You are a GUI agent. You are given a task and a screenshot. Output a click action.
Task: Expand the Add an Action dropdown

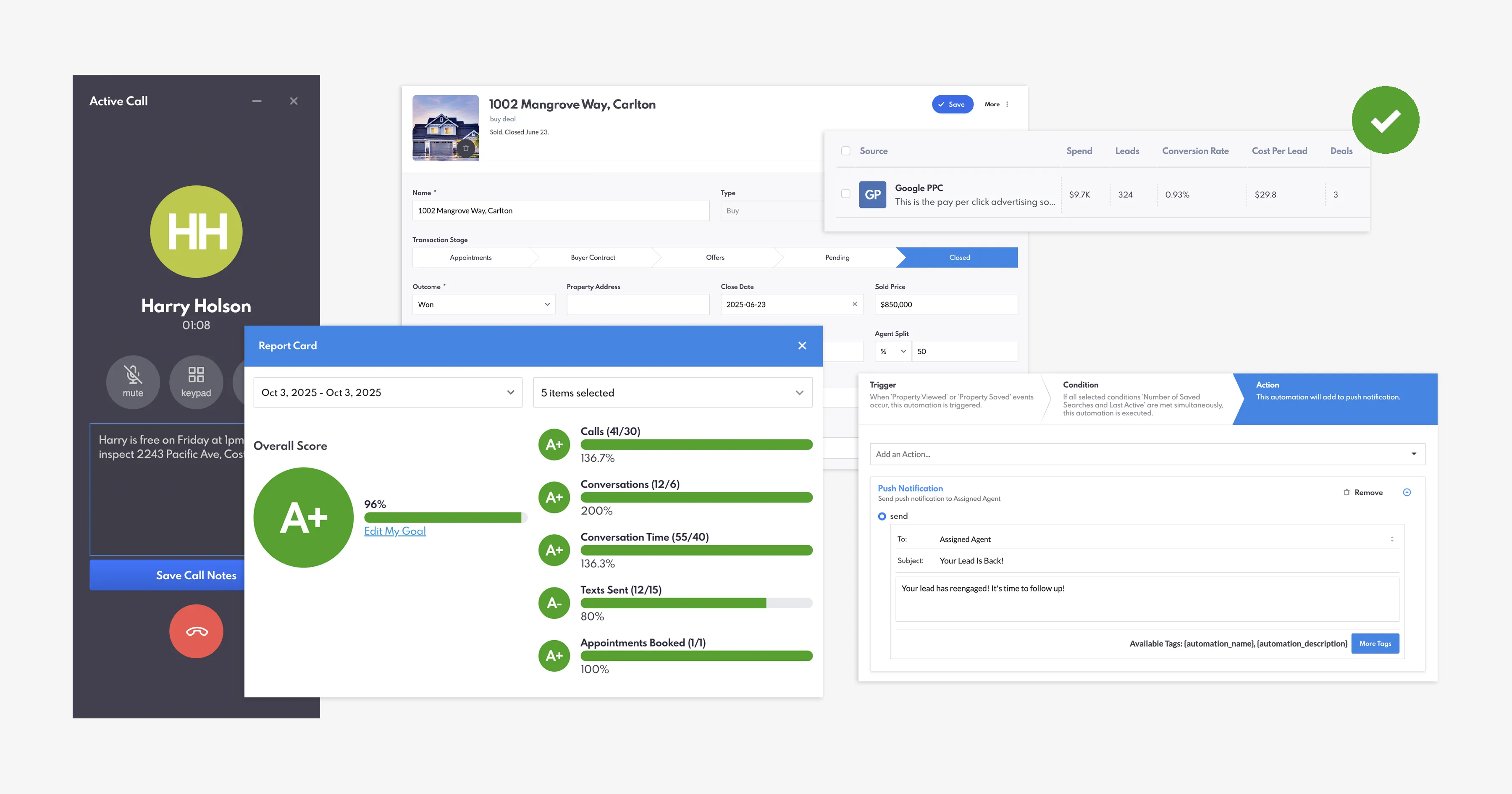click(1147, 454)
